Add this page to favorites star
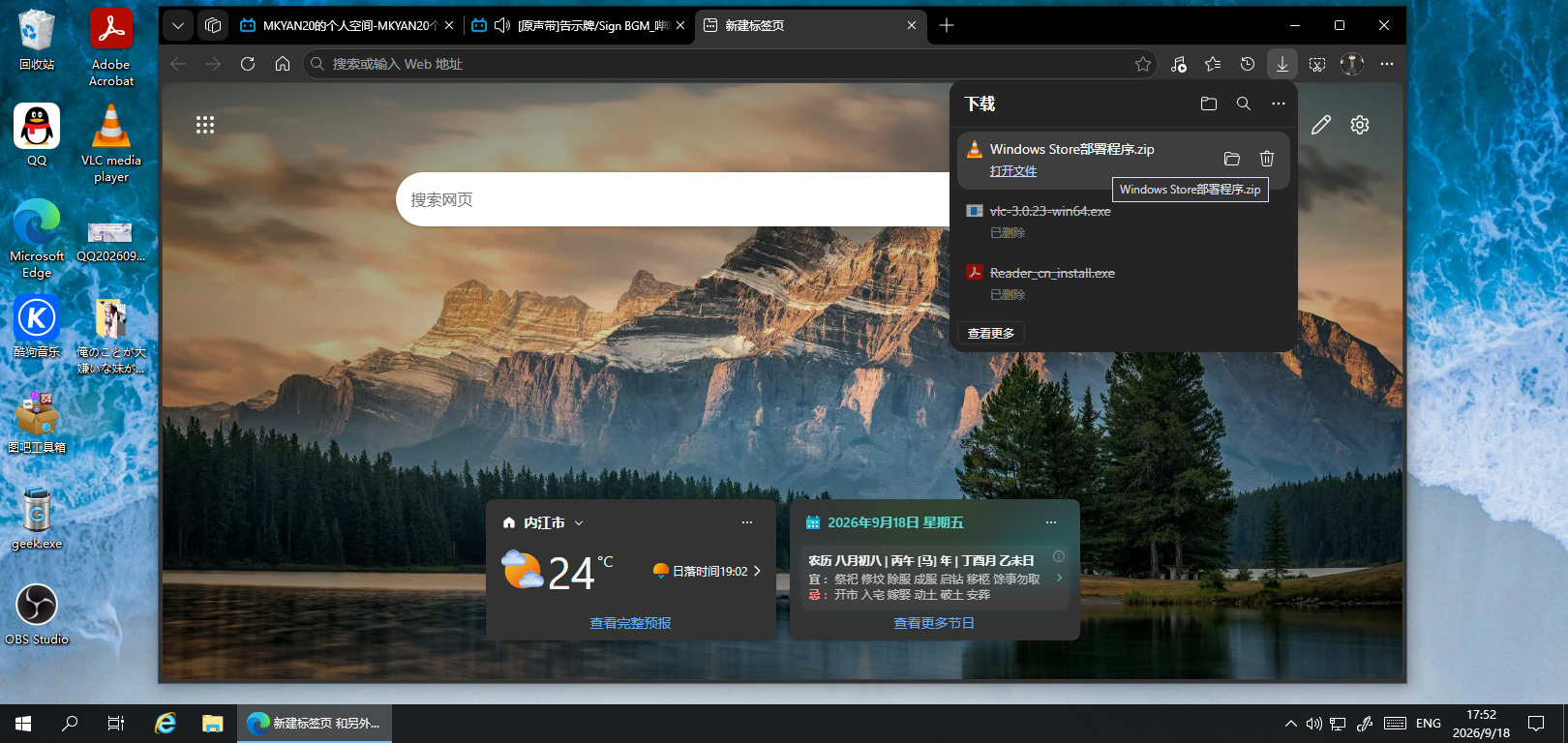The width and height of the screenshot is (1568, 743). coord(1143,64)
